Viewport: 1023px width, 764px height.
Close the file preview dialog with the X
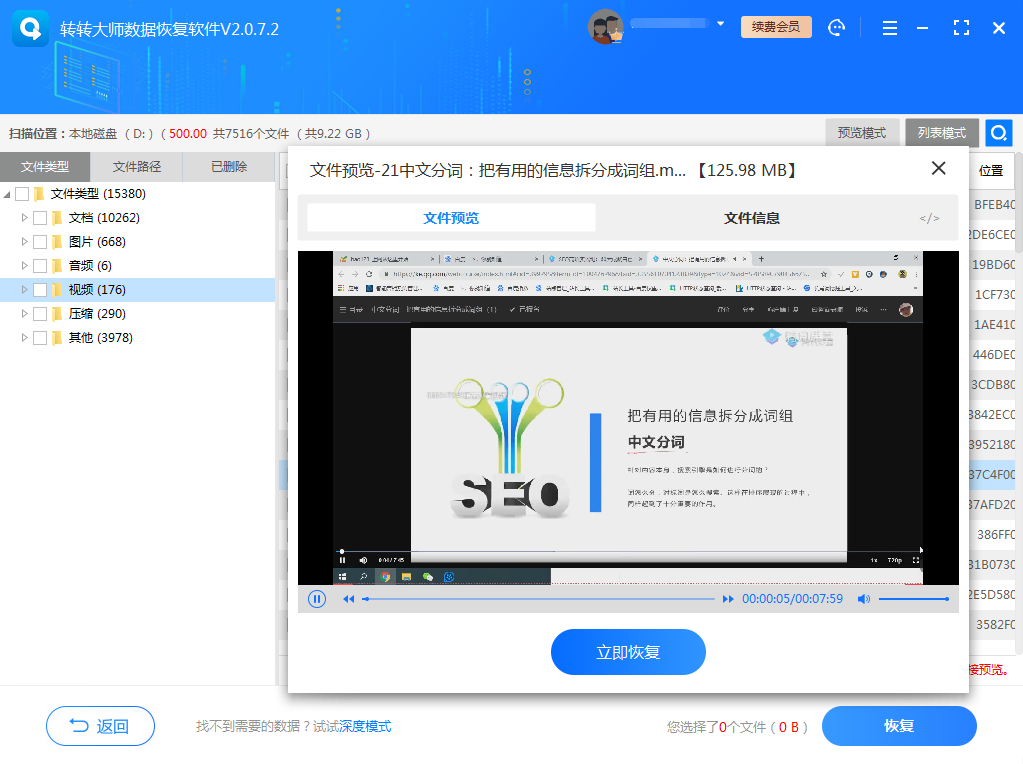tap(938, 168)
